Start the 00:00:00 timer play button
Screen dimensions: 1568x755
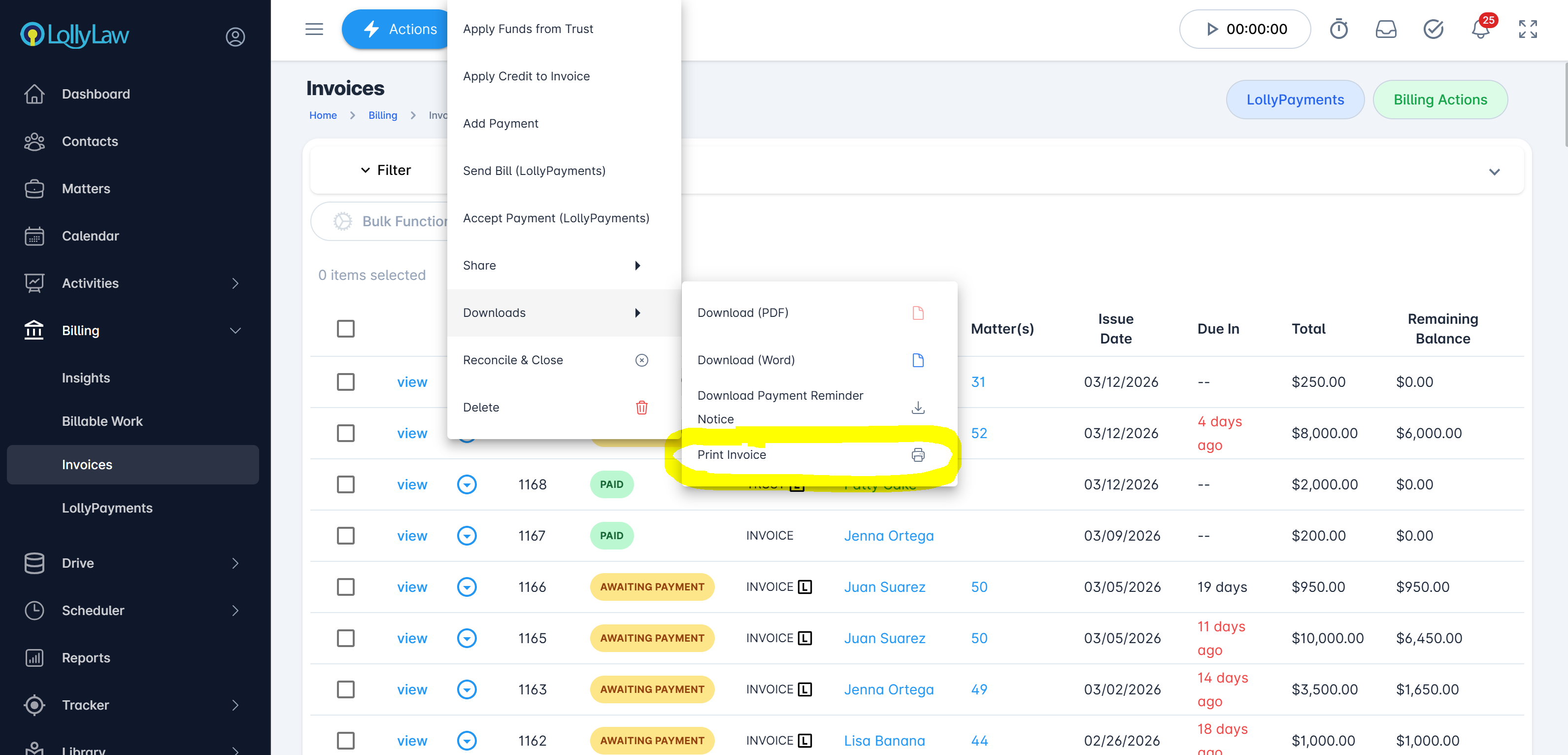tap(1212, 29)
